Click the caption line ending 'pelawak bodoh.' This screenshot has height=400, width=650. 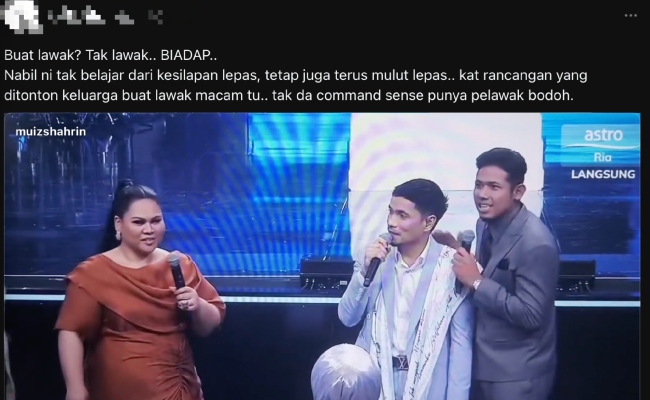click(289, 95)
